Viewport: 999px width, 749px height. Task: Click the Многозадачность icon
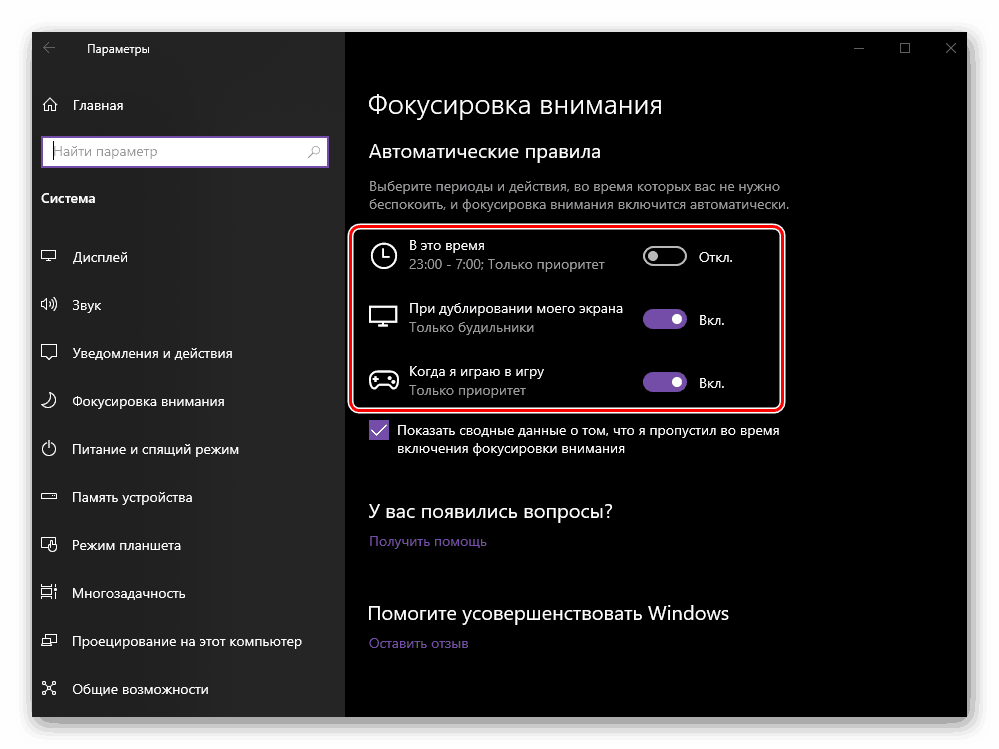49,593
